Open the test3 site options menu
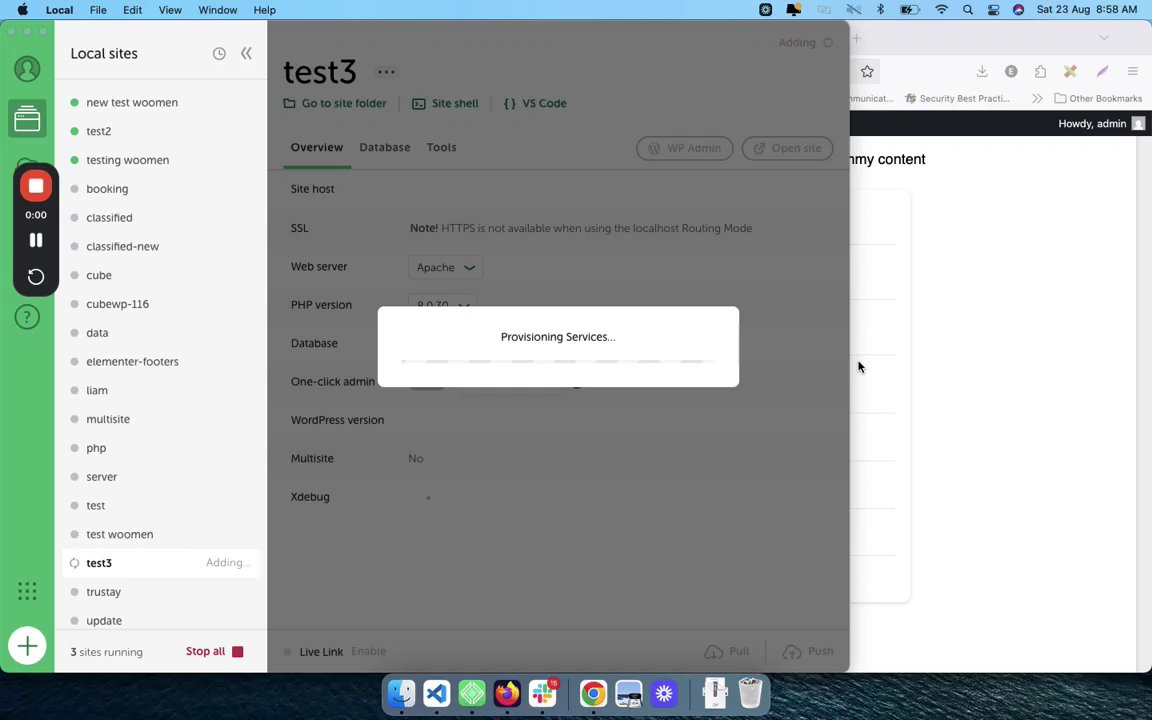The height and width of the screenshot is (720, 1152). coord(386,72)
